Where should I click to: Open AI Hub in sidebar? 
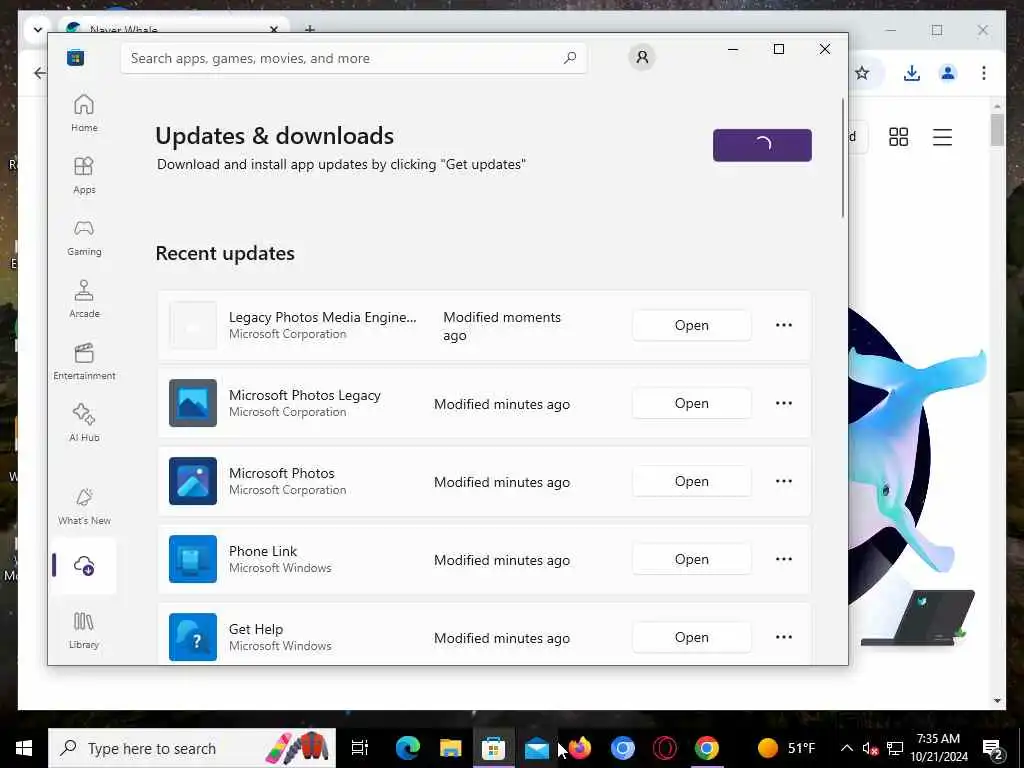tap(84, 423)
